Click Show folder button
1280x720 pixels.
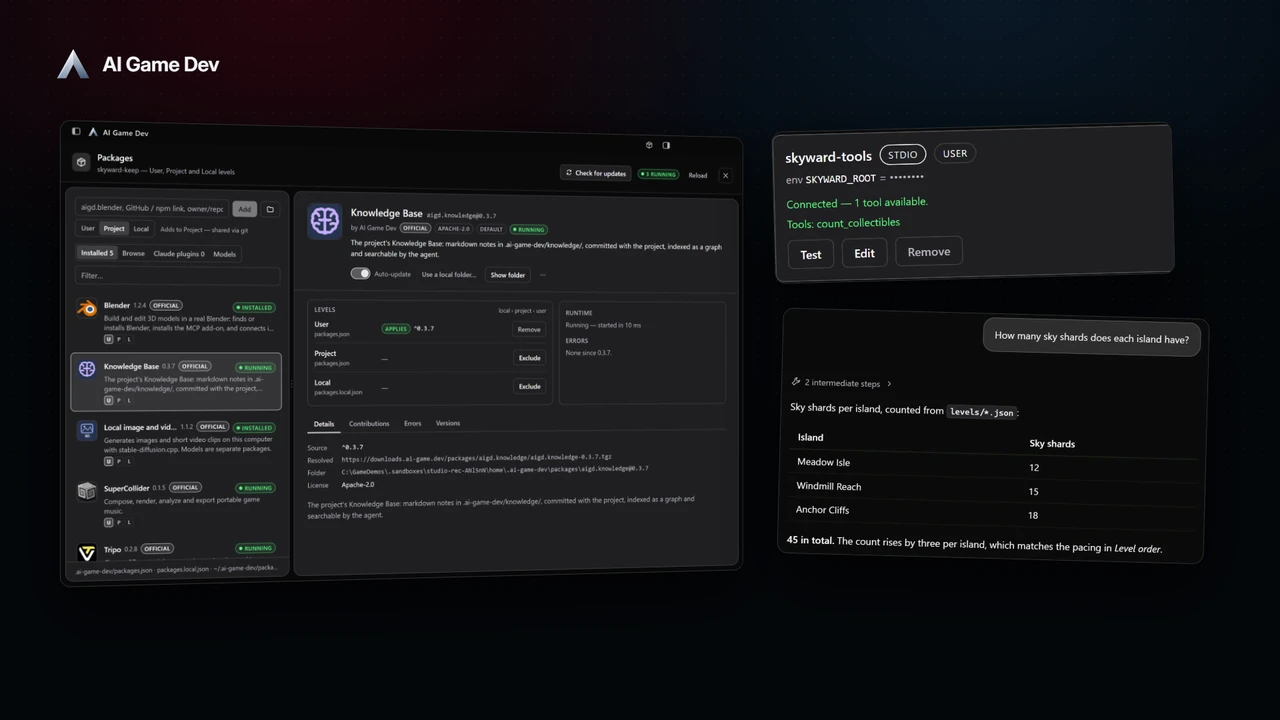(x=507, y=275)
